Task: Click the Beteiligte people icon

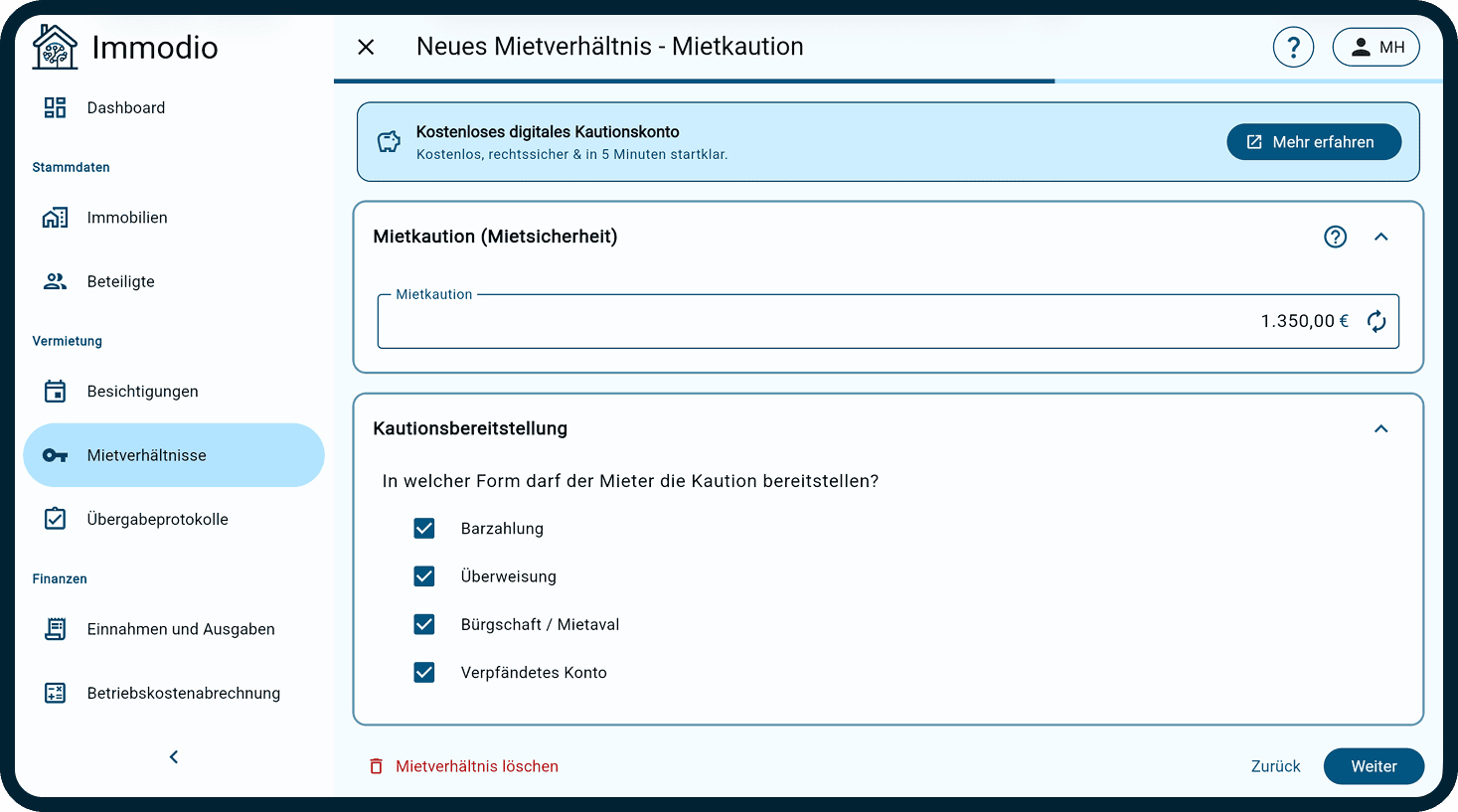Action: 55,281
